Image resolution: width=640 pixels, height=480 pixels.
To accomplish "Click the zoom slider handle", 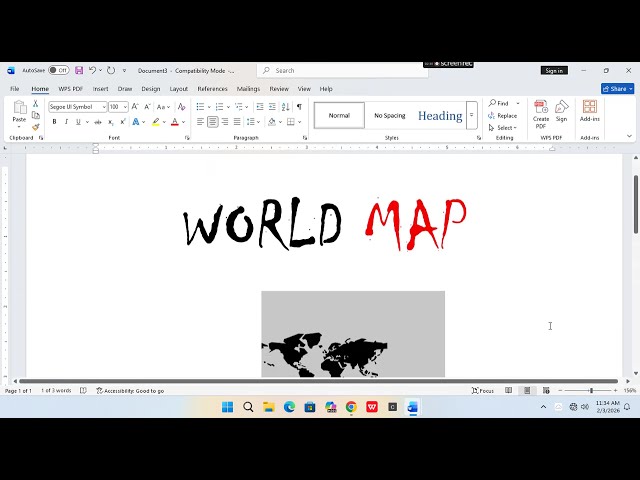I will [x=591, y=391].
